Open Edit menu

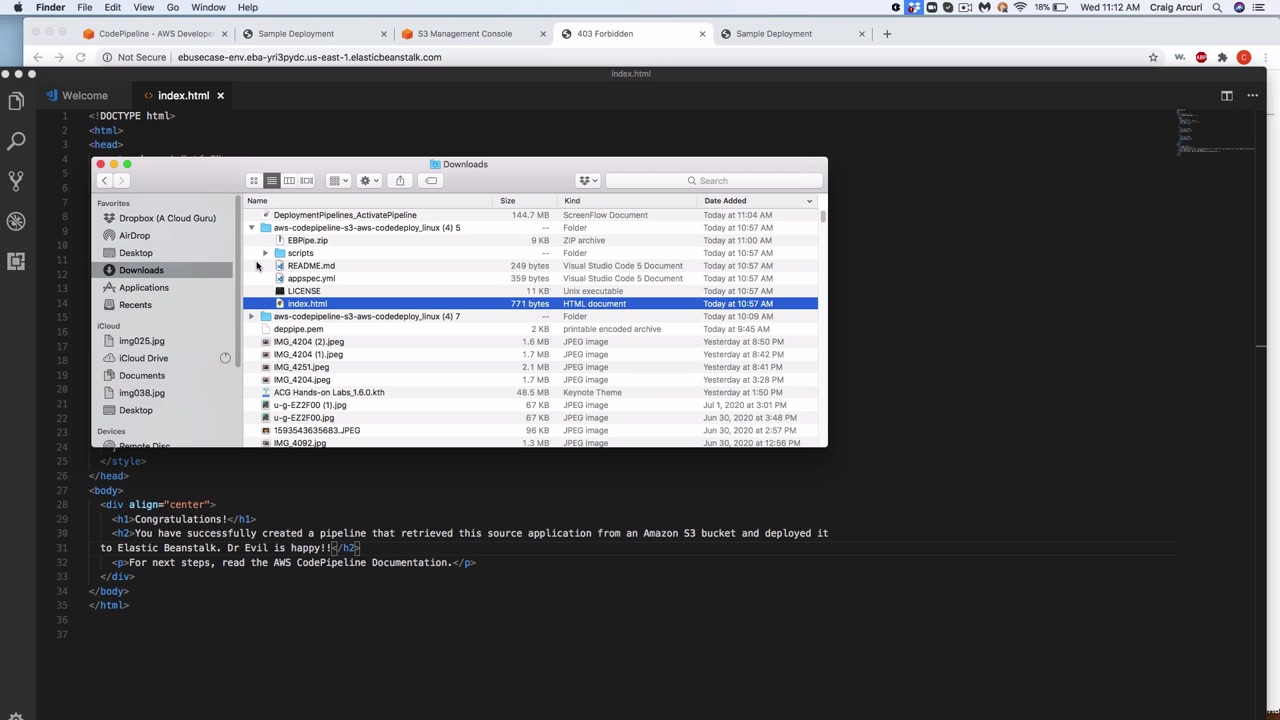tap(113, 8)
